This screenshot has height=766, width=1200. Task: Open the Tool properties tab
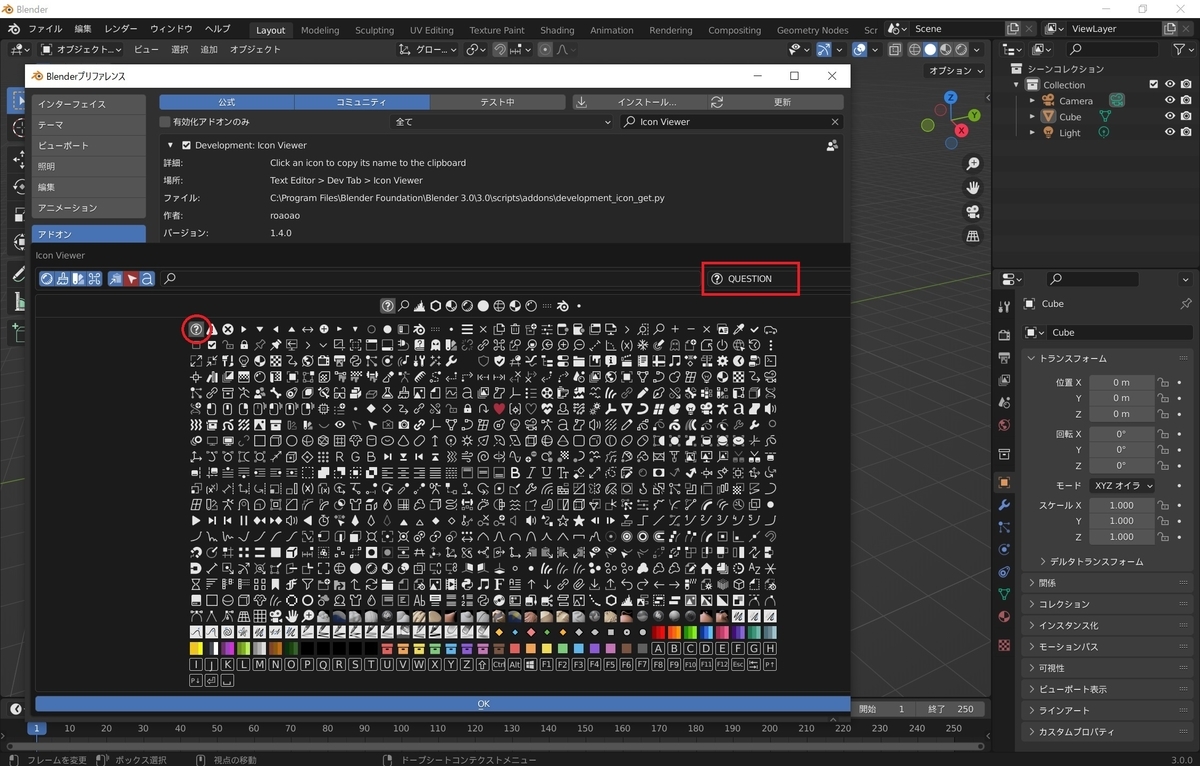pyautogui.click(x=1004, y=306)
